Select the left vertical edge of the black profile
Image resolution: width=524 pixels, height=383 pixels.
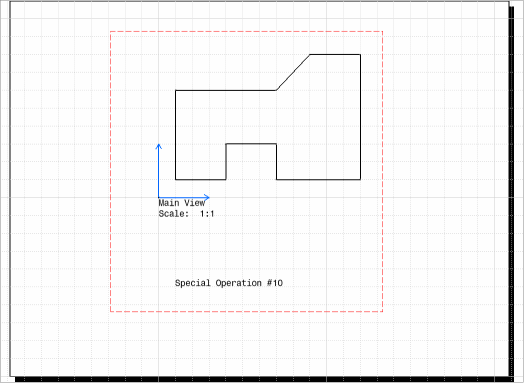point(176,135)
